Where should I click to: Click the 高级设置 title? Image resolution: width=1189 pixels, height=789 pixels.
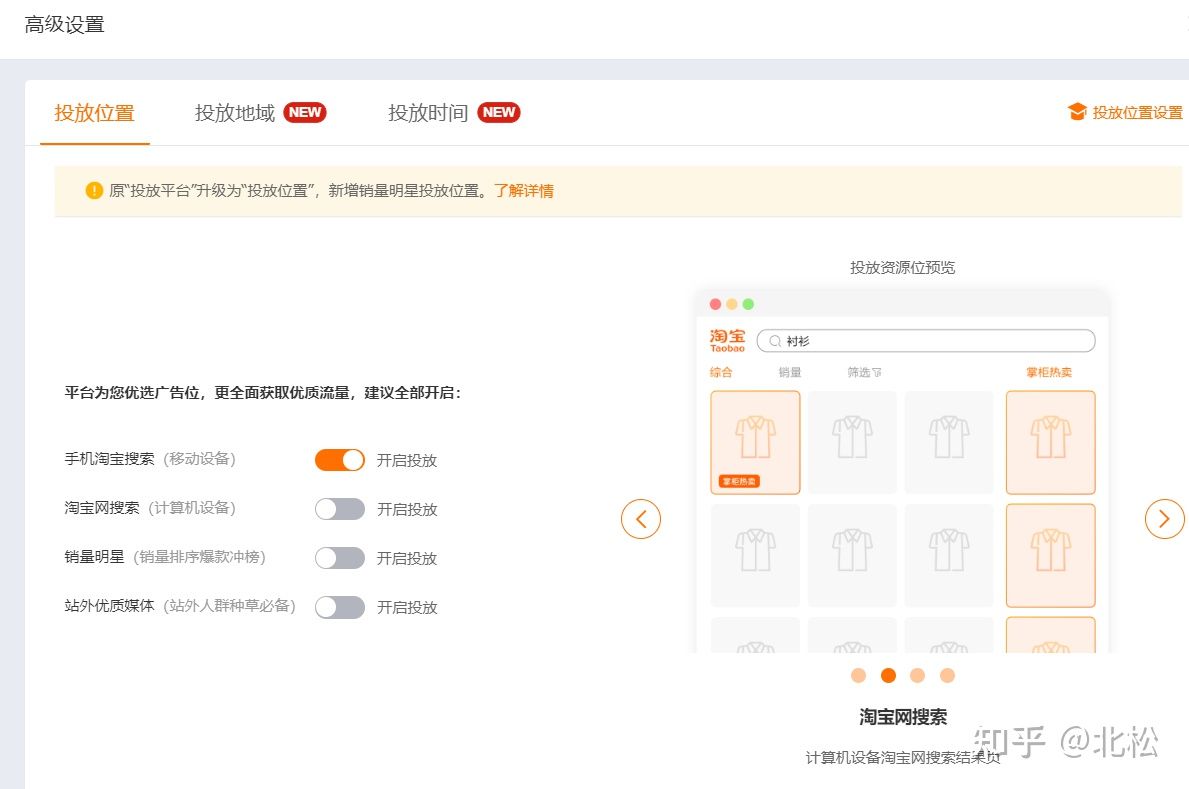[x=64, y=25]
